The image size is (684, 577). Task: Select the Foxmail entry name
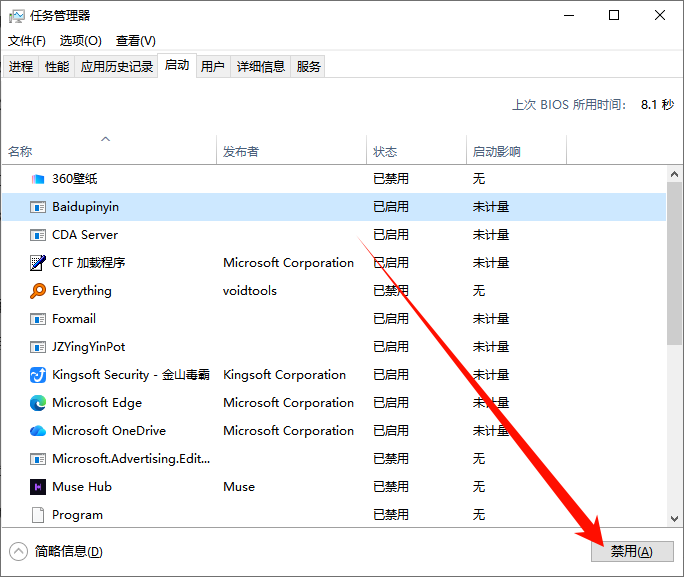74,319
